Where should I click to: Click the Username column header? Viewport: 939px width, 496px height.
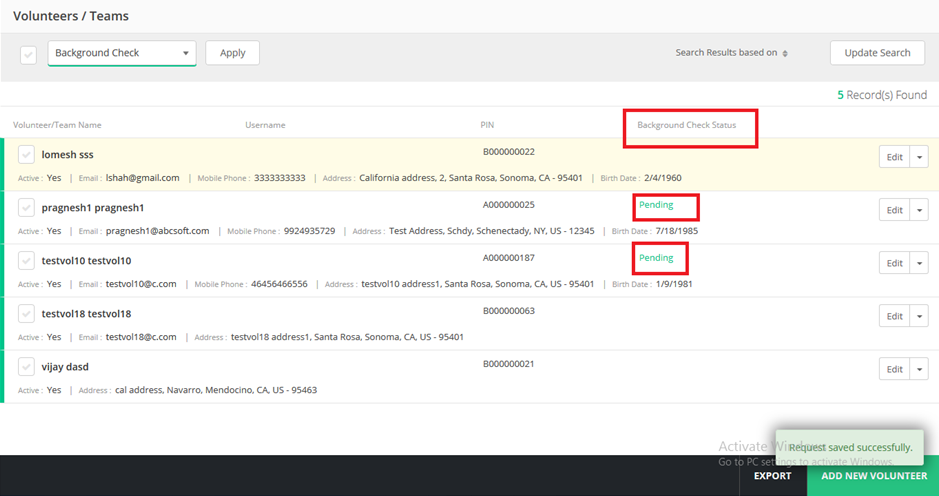point(265,125)
